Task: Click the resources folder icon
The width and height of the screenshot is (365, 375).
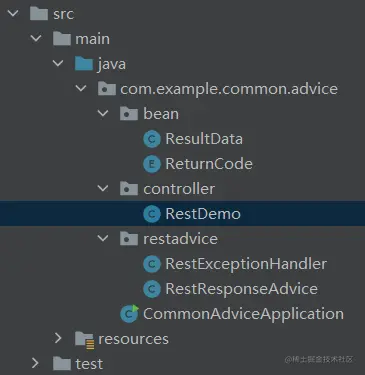Action: click(84, 340)
